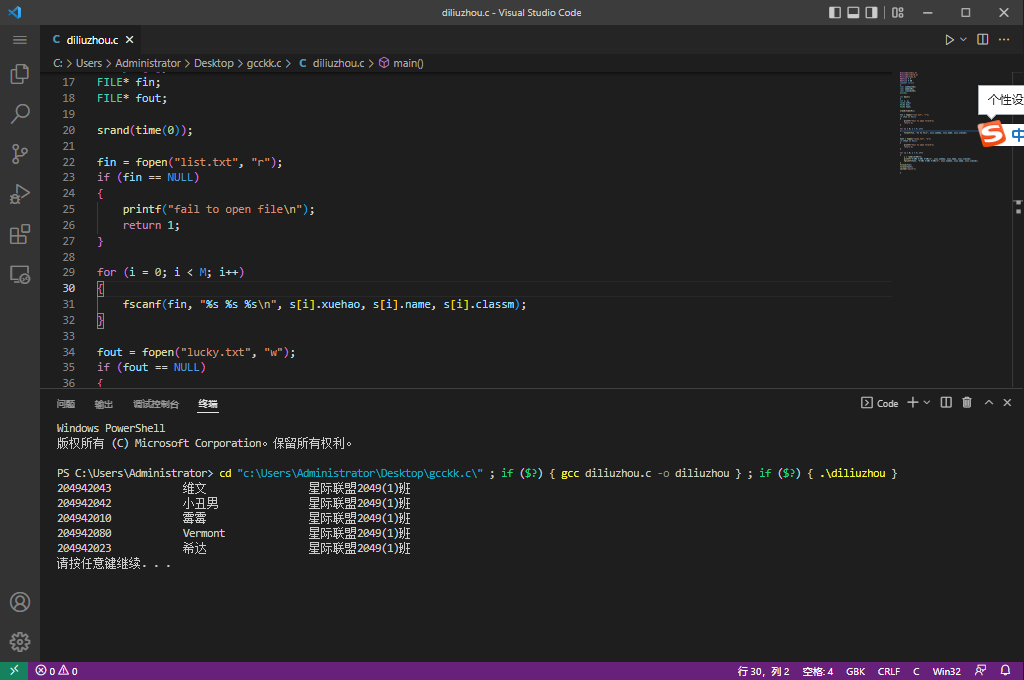Image resolution: width=1024 pixels, height=680 pixels.
Task: Open the Extensions view
Action: (19, 234)
